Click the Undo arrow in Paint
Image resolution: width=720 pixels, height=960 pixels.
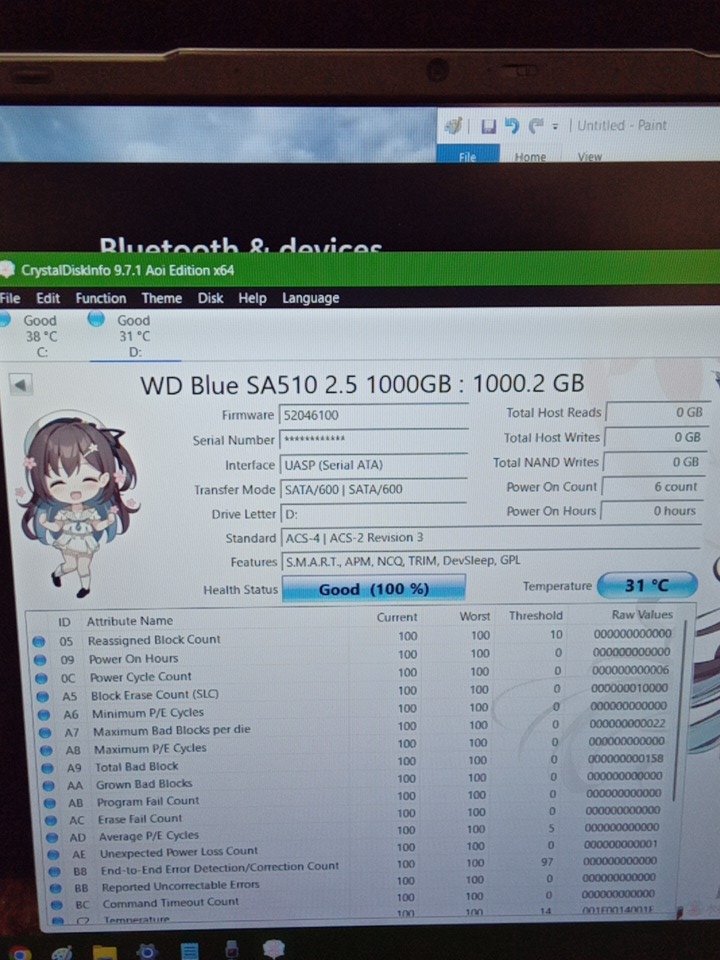[x=512, y=125]
